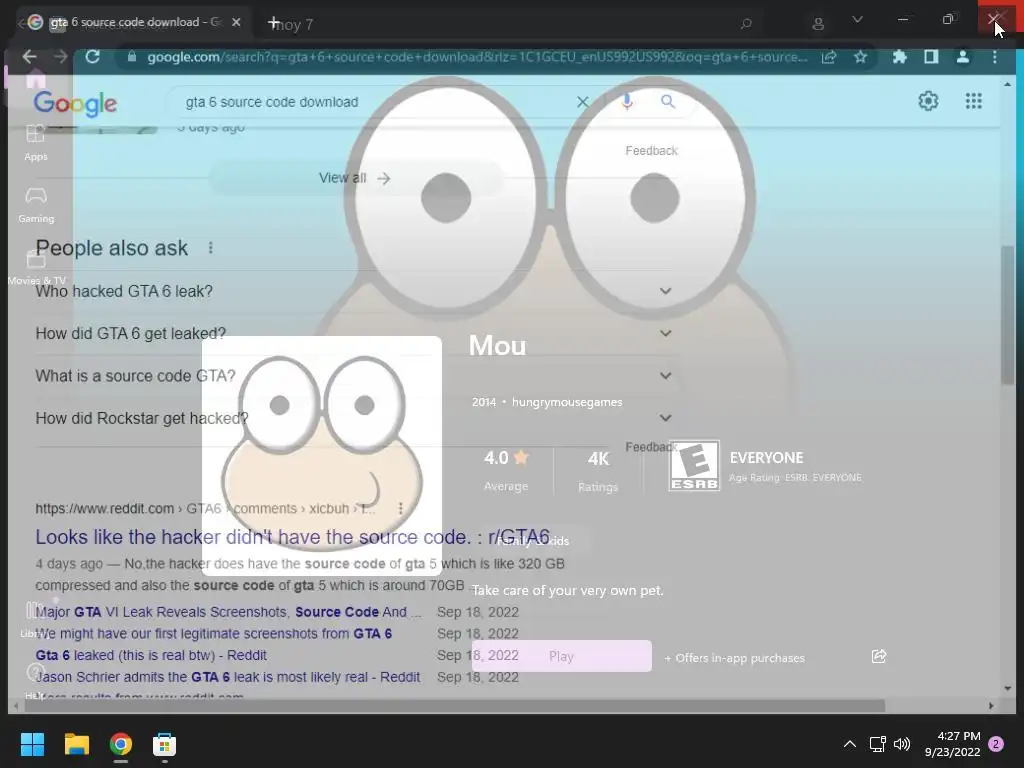The width and height of the screenshot is (1024, 768).
Task: Open "Jason Schrier admits the GTA 6 leak" link
Action: pos(227,677)
